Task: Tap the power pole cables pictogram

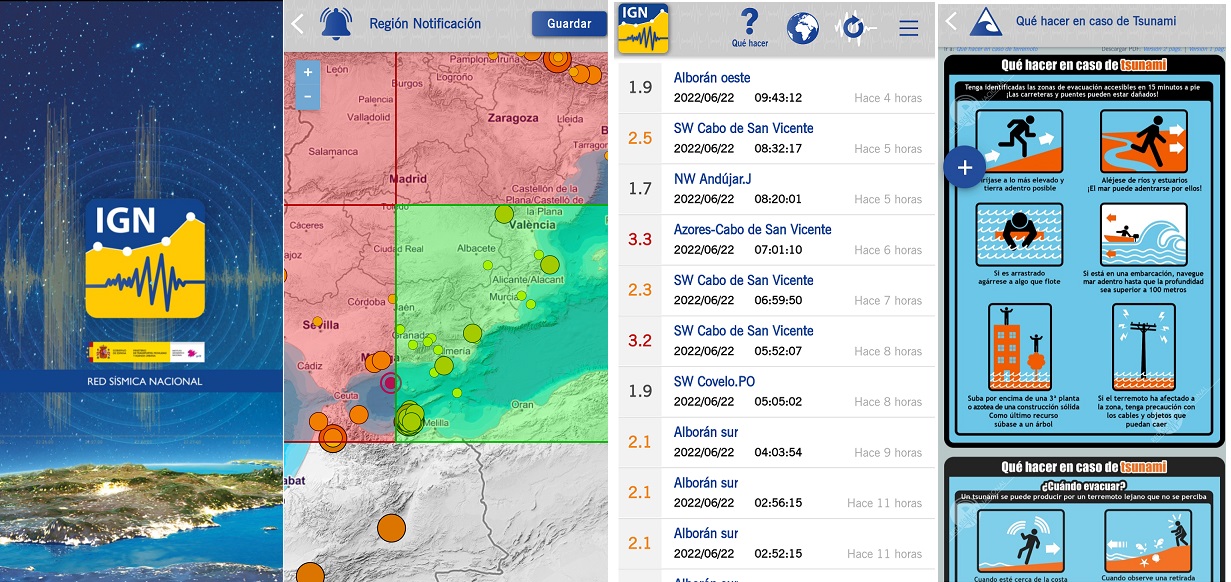Action: click(x=1143, y=346)
